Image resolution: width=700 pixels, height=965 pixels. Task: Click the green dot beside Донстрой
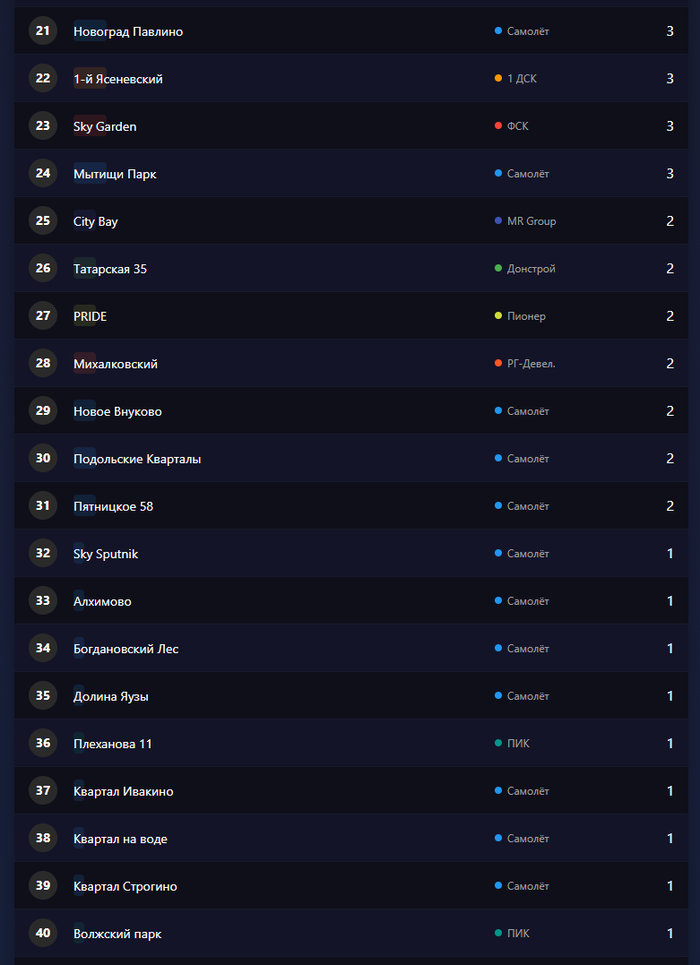498,269
